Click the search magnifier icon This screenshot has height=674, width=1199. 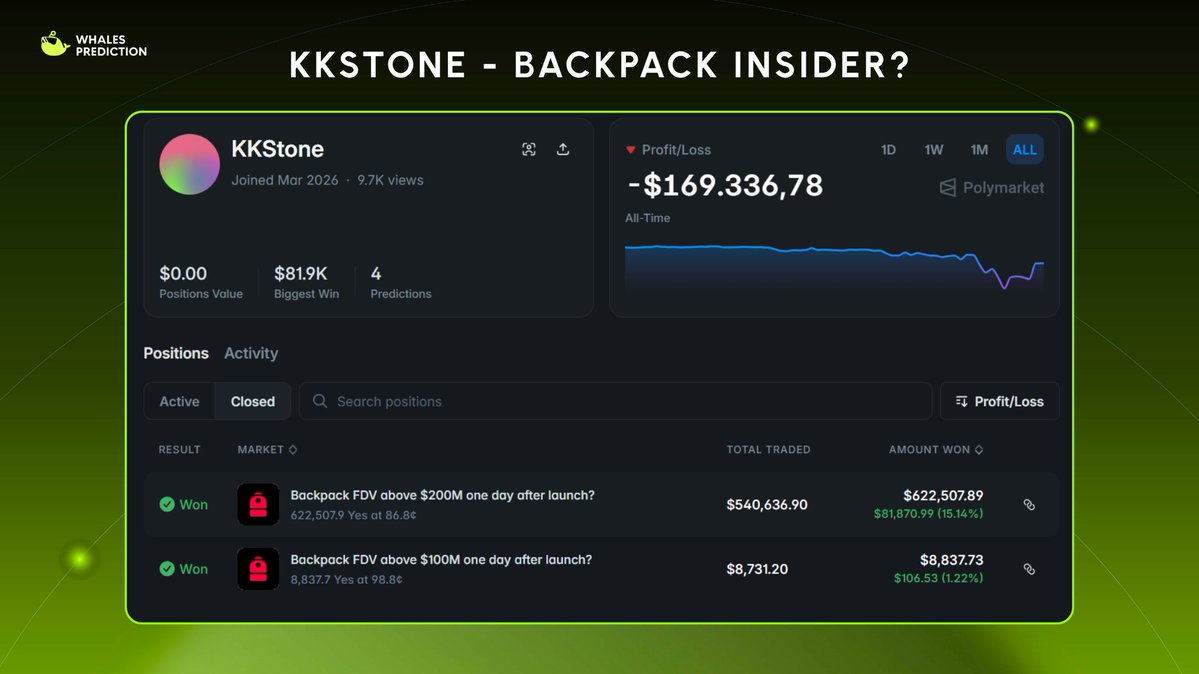click(x=320, y=401)
